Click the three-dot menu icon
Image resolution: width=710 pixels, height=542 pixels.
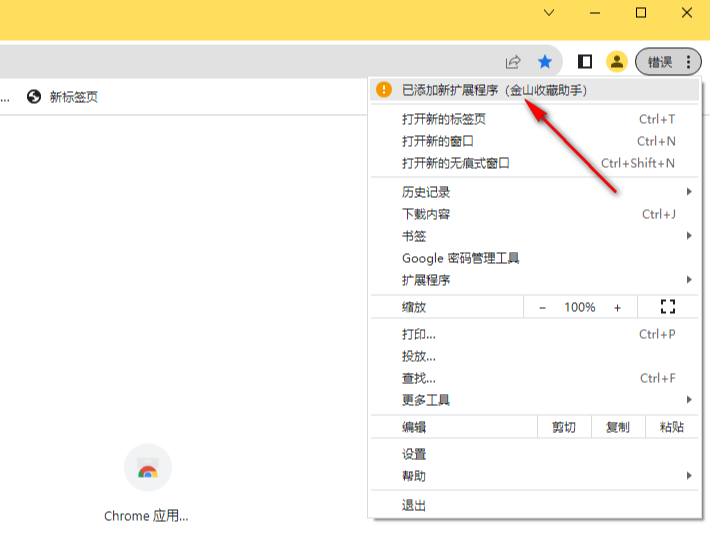click(x=688, y=62)
